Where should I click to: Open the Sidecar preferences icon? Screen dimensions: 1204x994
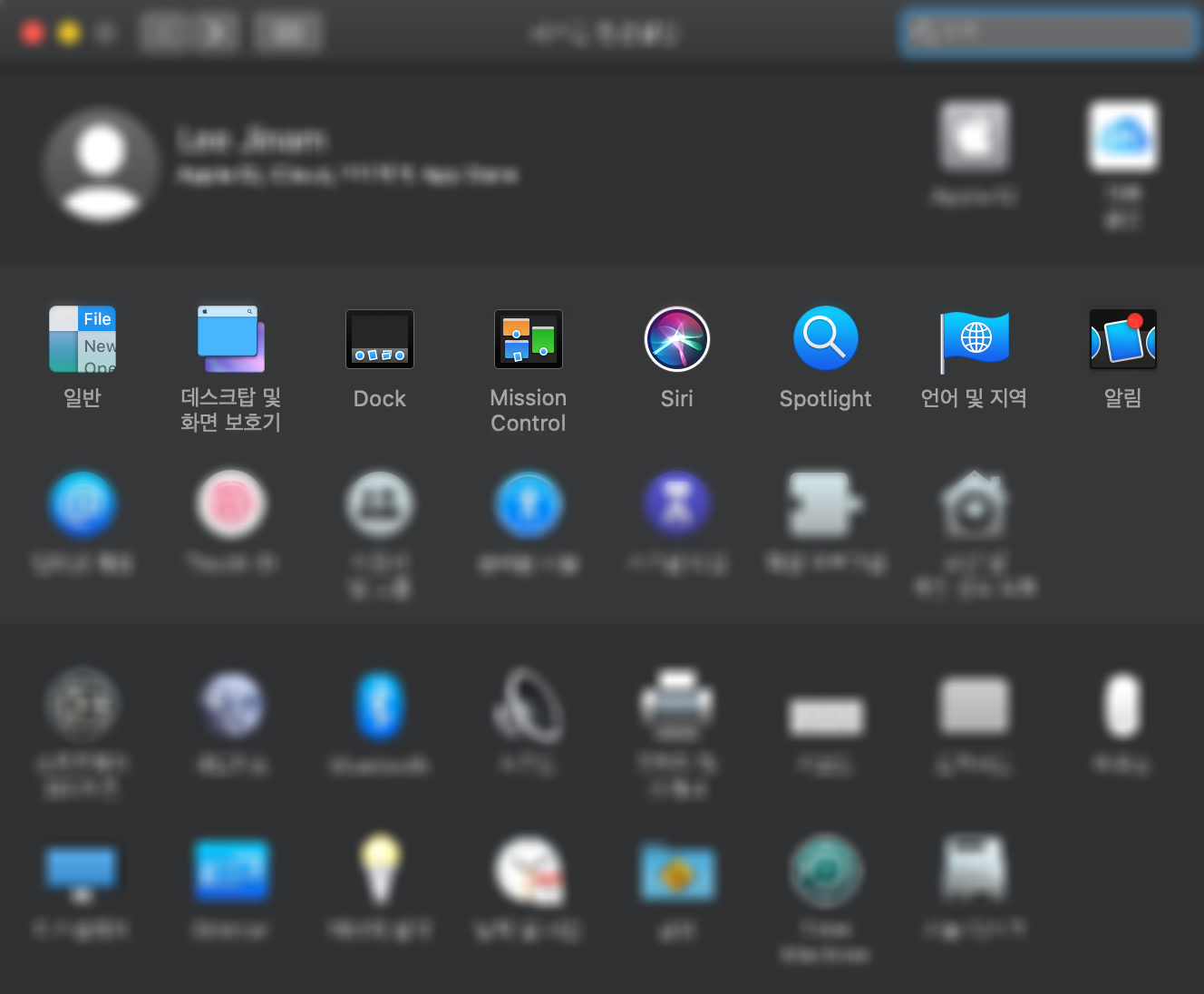(x=231, y=871)
